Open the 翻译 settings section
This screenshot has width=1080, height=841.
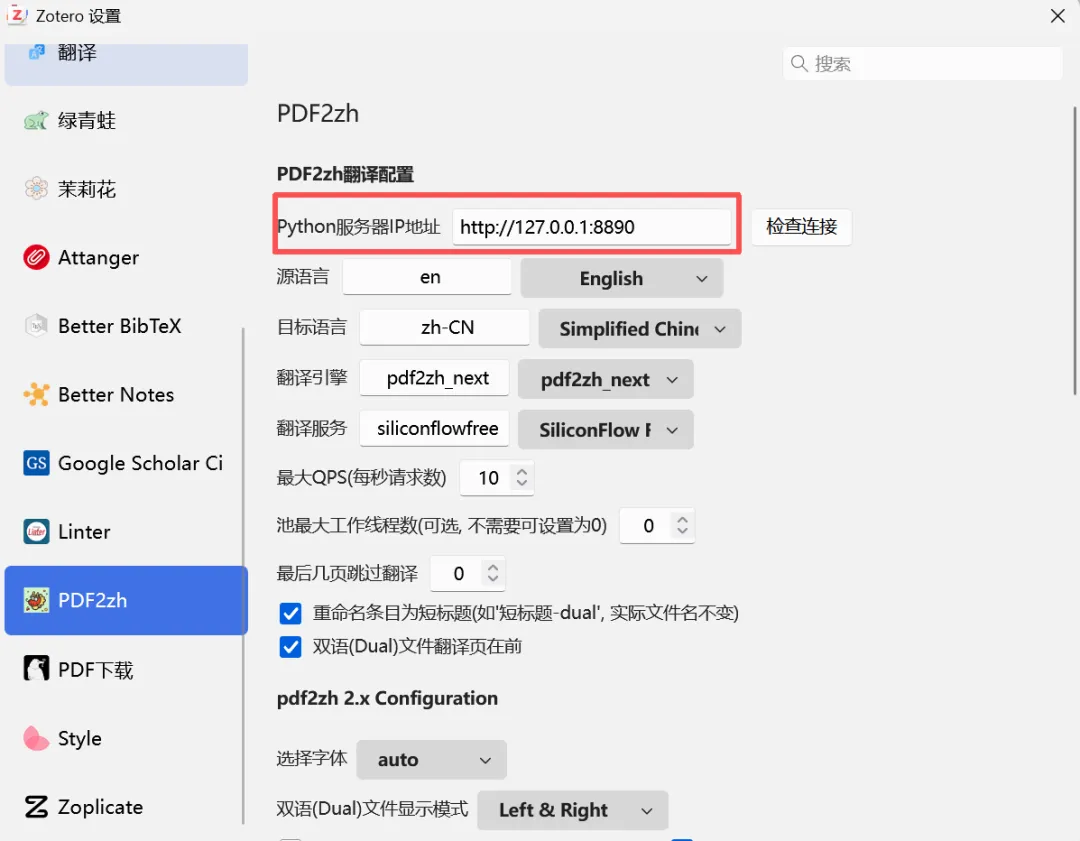[126, 63]
